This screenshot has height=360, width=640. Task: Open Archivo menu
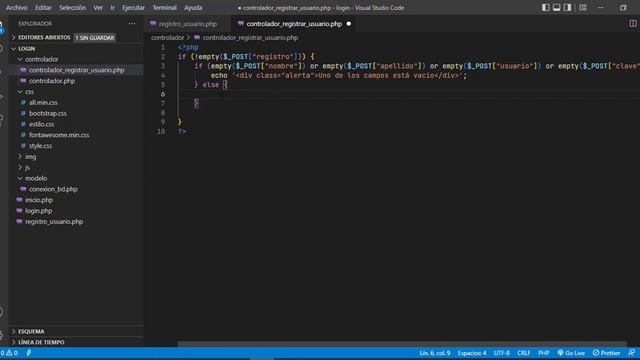pyautogui.click(x=17, y=8)
